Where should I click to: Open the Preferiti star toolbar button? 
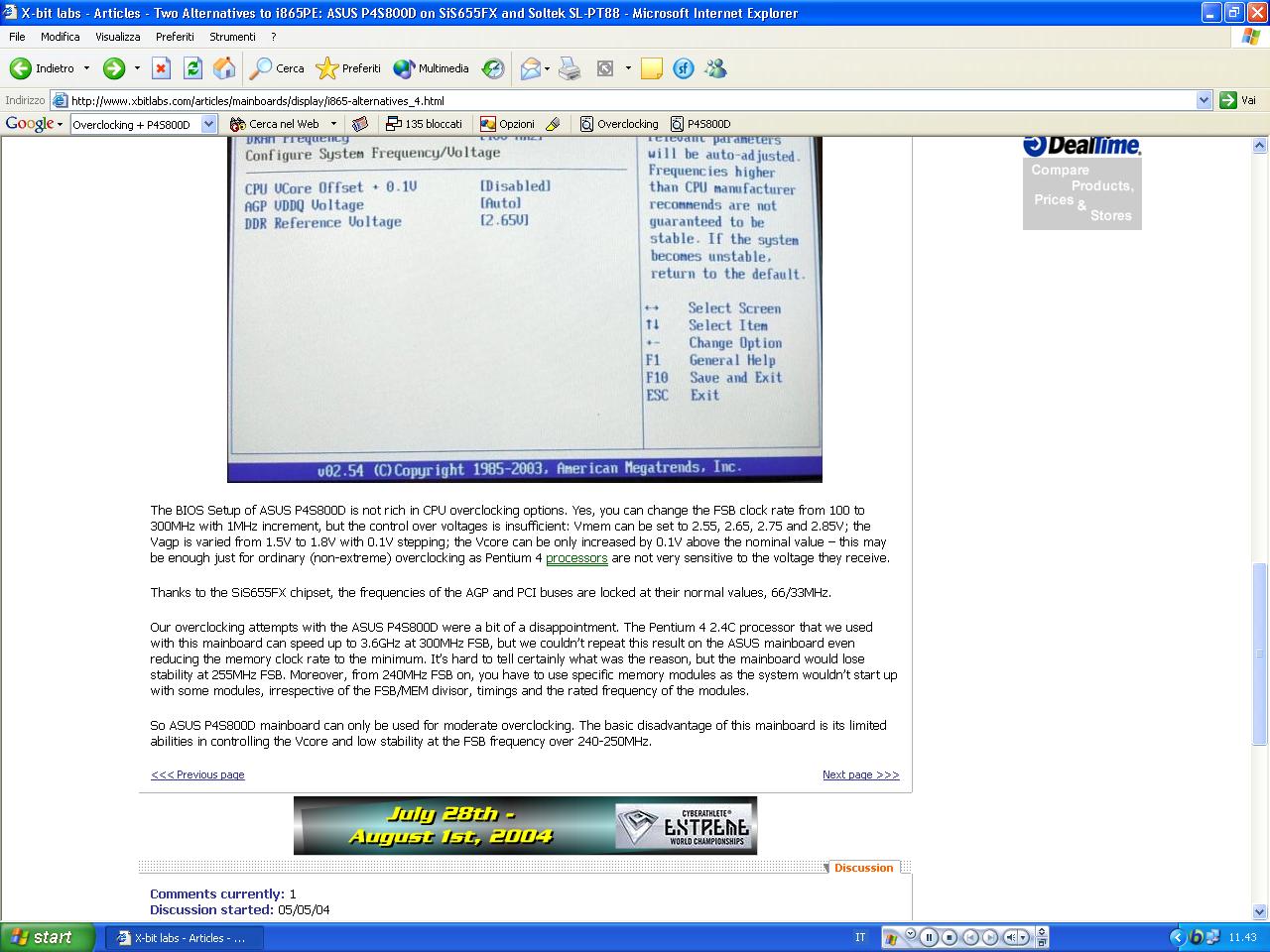(348, 68)
